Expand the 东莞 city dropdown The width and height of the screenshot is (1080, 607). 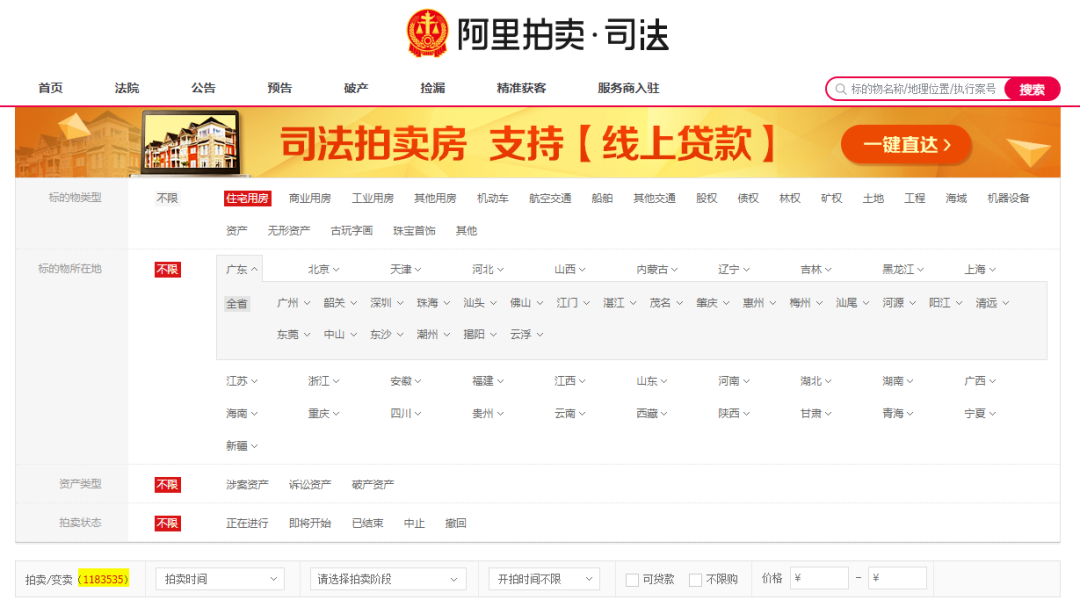coord(293,335)
